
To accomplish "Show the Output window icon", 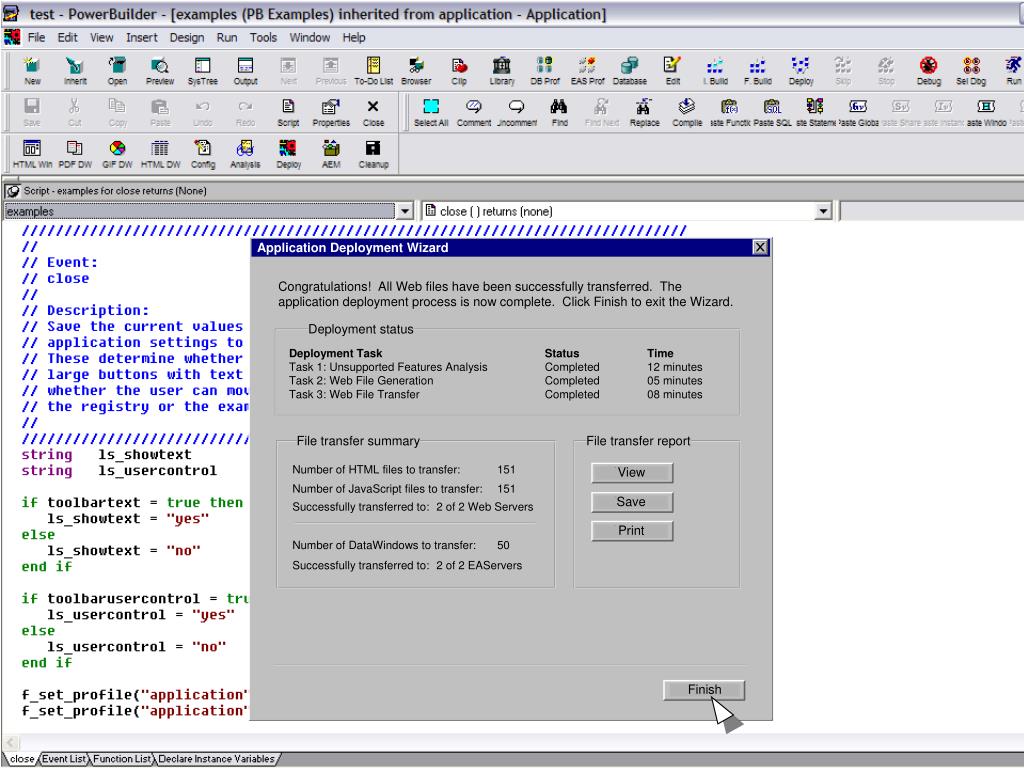I will [x=246, y=71].
